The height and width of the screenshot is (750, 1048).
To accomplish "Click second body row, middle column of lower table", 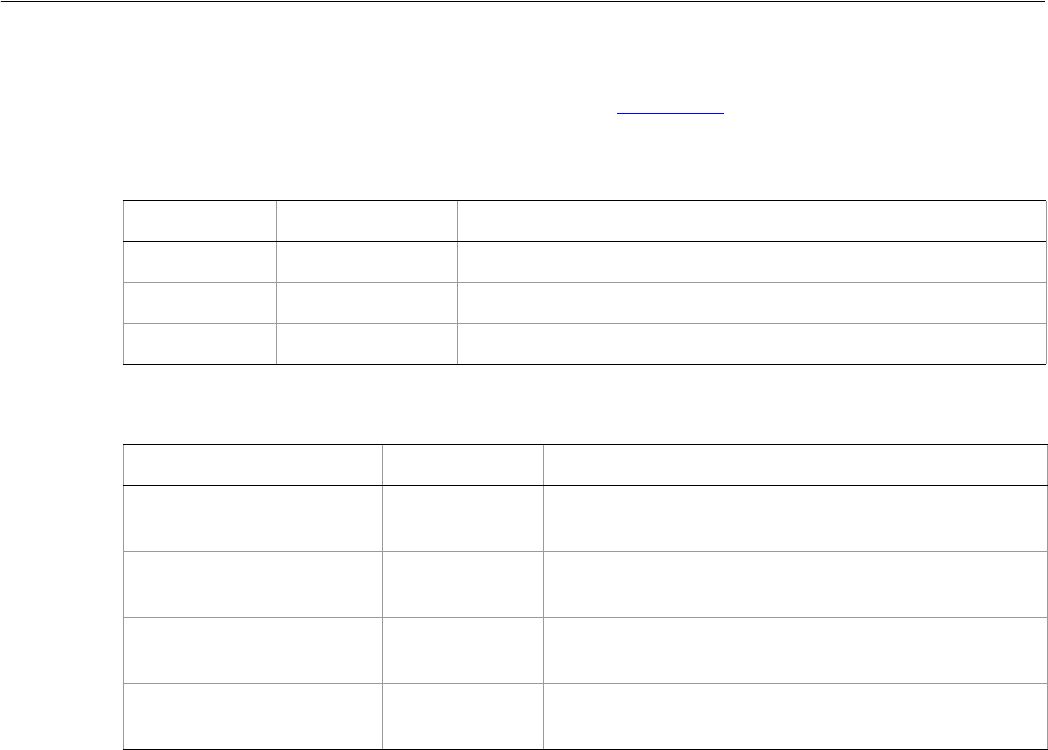I will click(463, 584).
